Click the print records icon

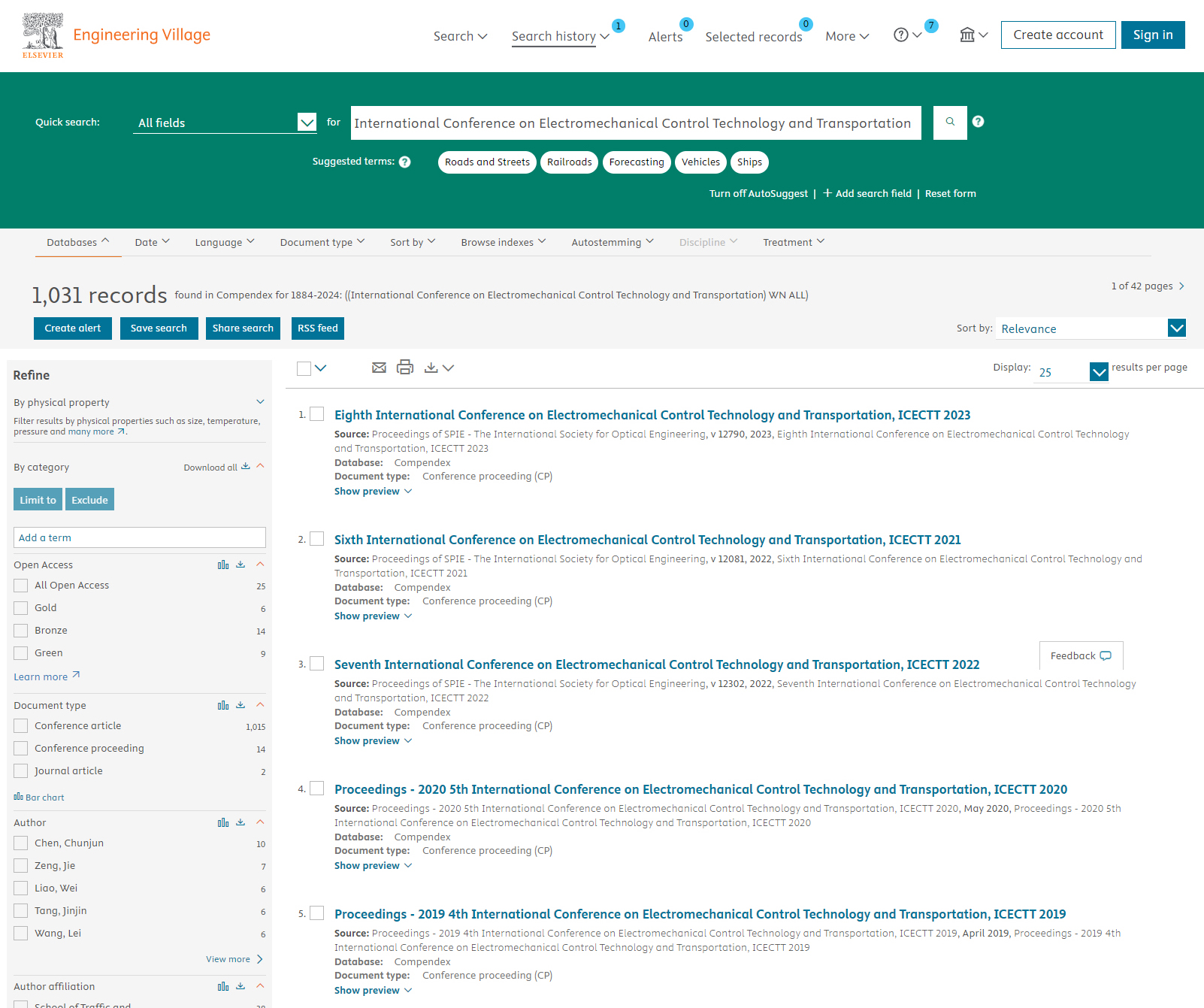(405, 367)
